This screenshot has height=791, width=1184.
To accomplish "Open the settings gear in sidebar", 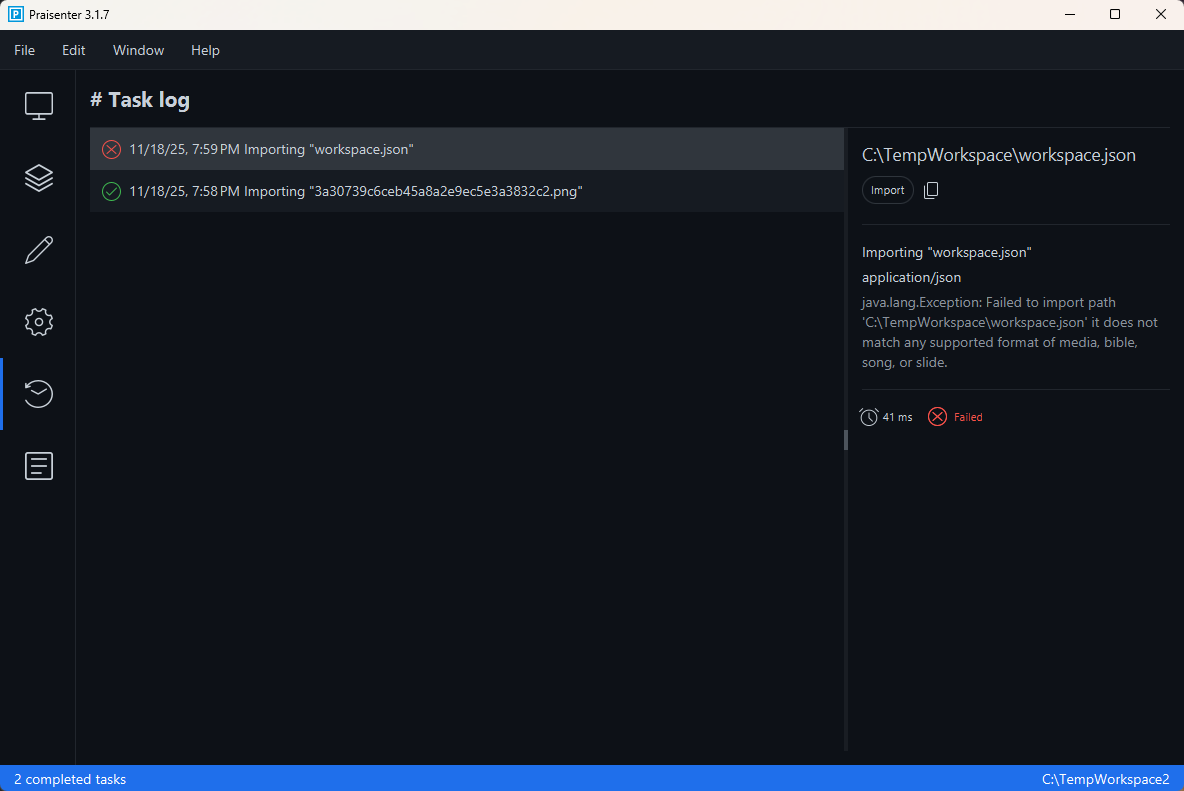I will [x=39, y=322].
